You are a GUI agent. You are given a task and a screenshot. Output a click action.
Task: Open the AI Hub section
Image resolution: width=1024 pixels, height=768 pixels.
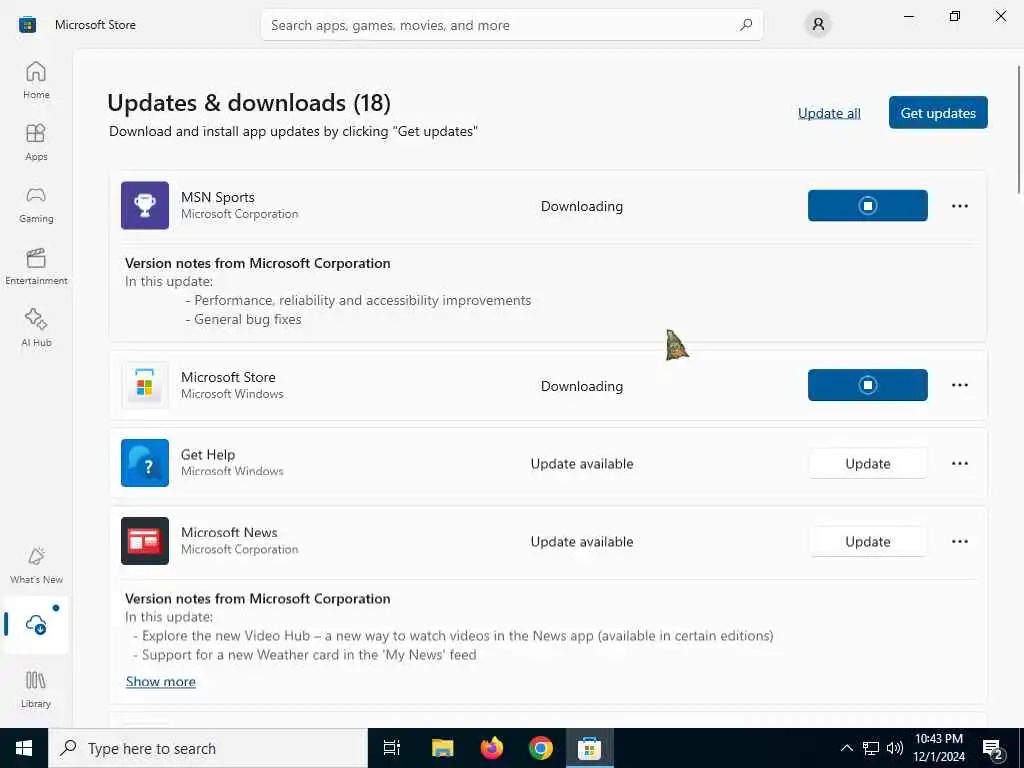(36, 328)
